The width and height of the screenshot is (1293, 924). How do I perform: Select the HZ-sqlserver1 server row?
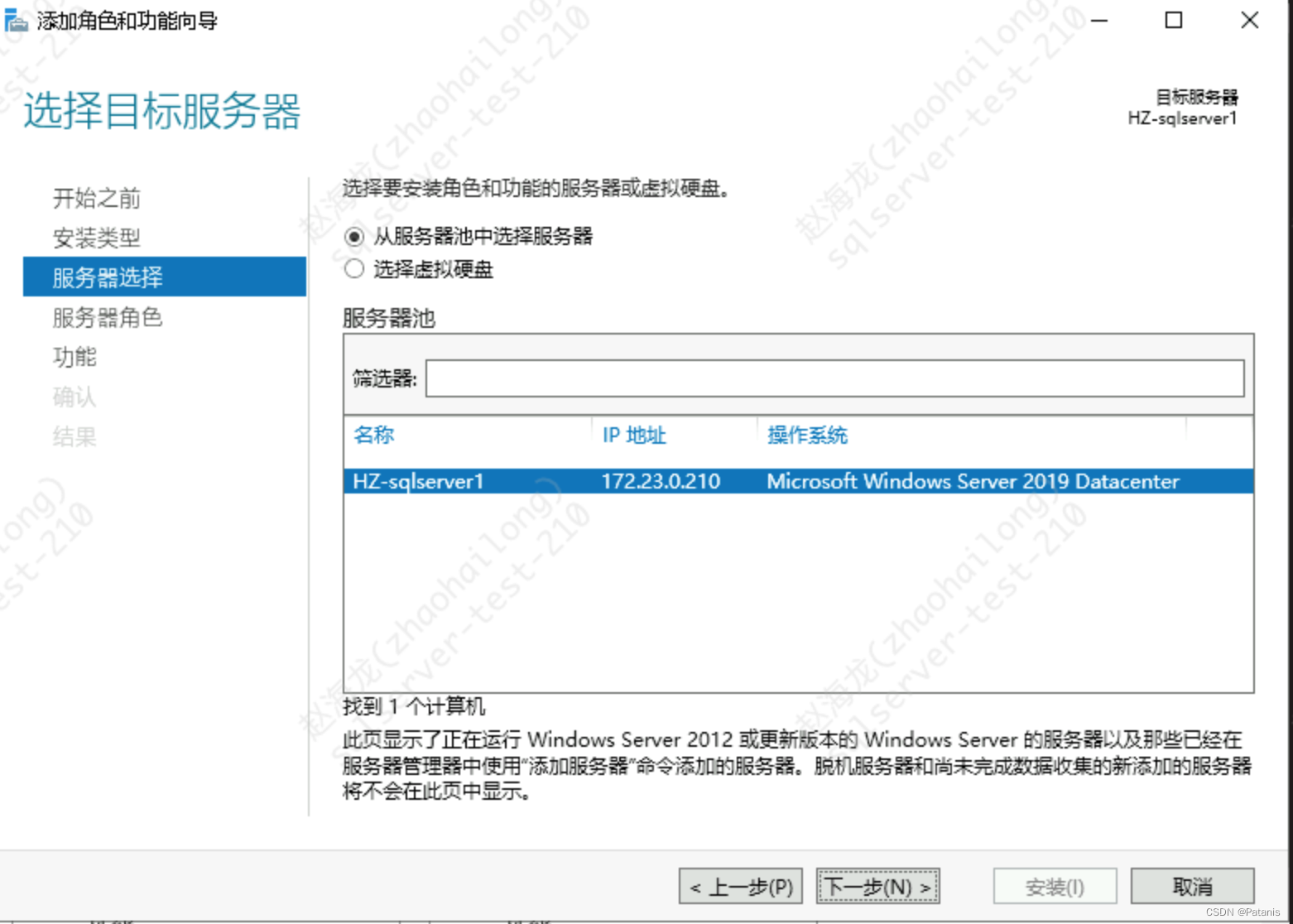pyautogui.click(x=798, y=481)
